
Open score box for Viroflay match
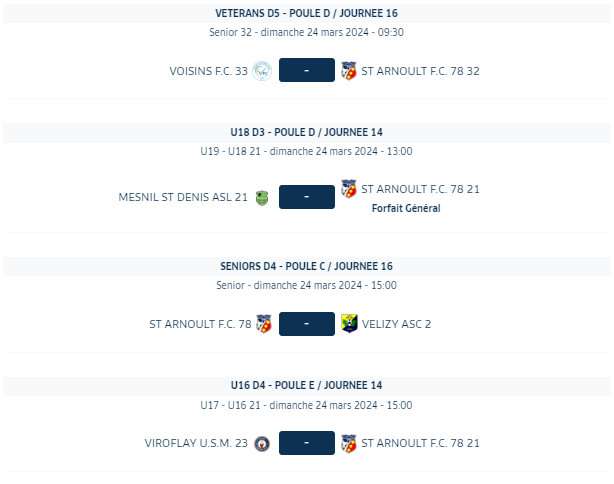[x=307, y=443]
